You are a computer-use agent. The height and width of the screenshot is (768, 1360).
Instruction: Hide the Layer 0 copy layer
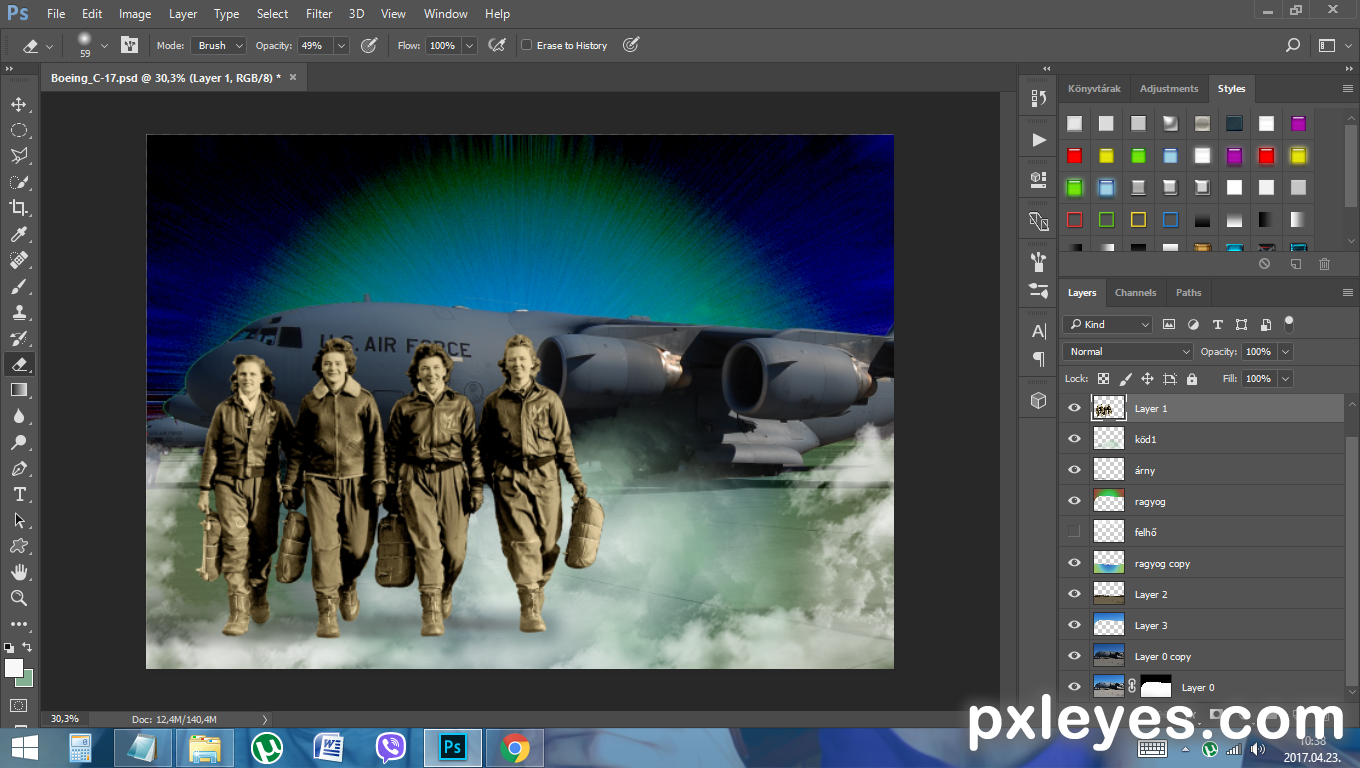pos(1074,656)
